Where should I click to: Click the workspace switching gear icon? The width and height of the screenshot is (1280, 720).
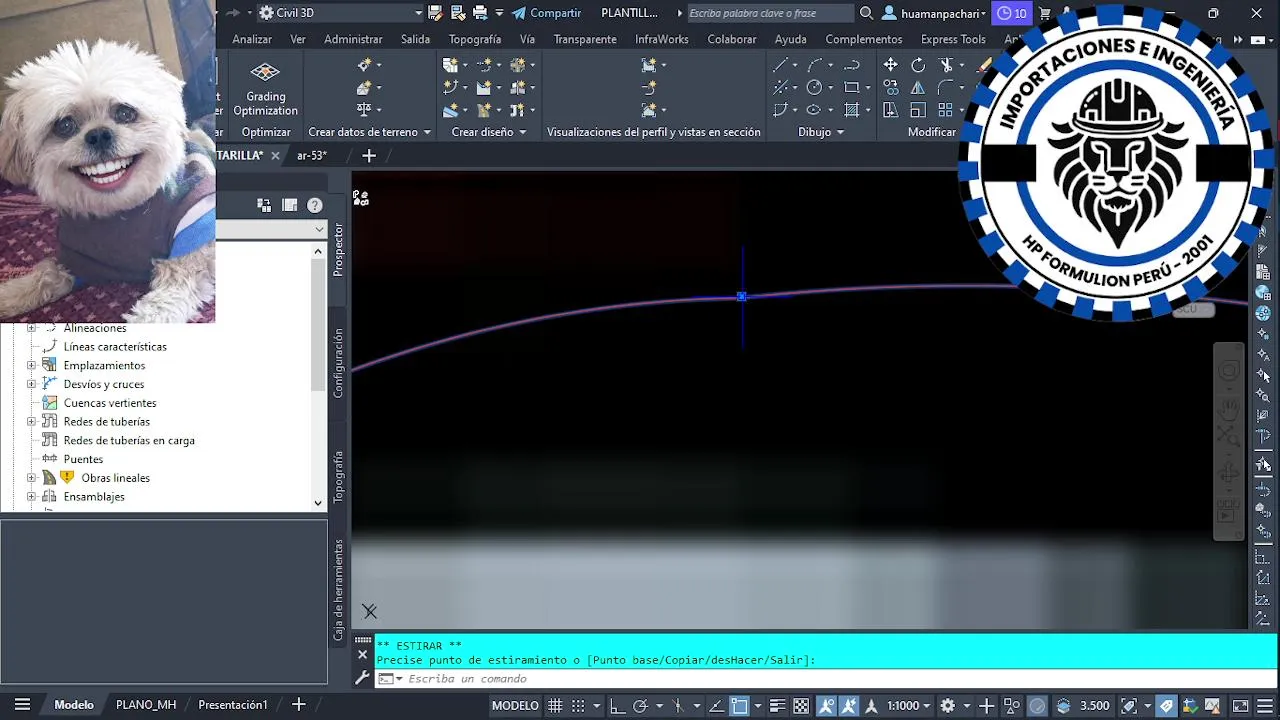tap(948, 705)
